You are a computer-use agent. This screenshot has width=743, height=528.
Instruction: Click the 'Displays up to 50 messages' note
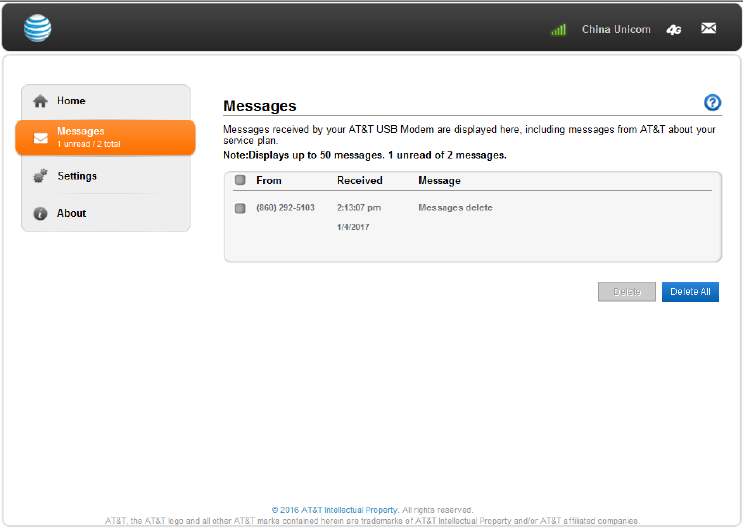coord(364,155)
